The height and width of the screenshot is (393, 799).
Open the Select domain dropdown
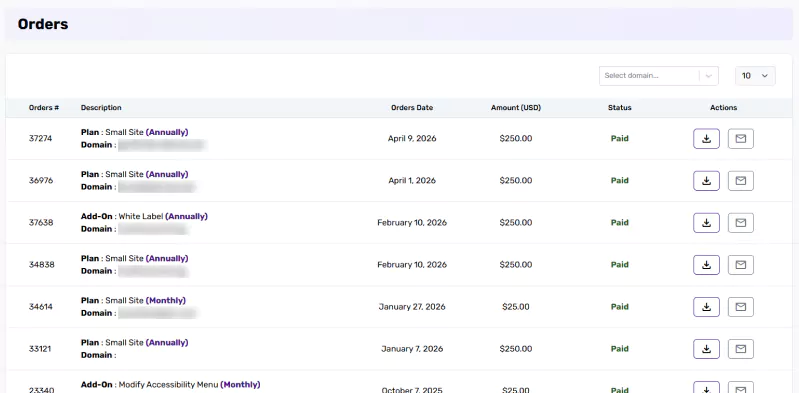point(658,75)
